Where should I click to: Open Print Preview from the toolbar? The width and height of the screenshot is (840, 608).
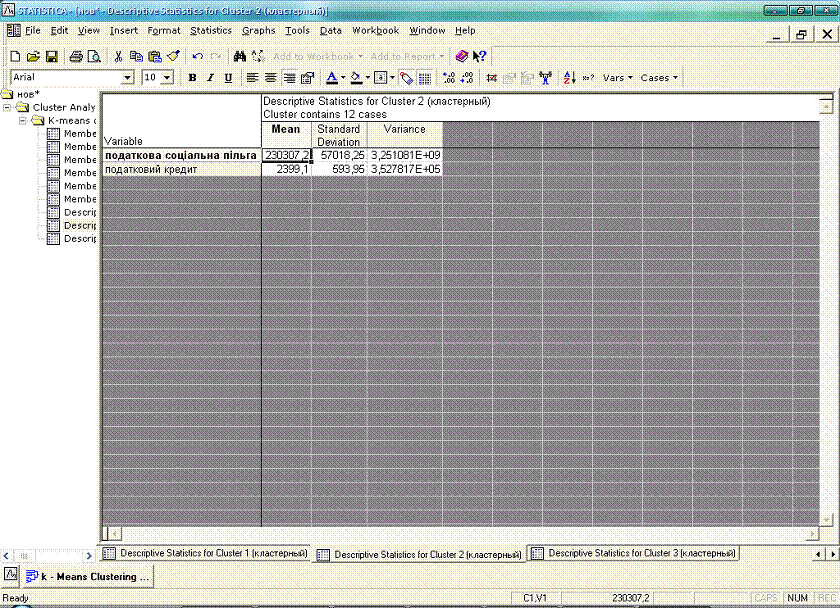coord(93,57)
